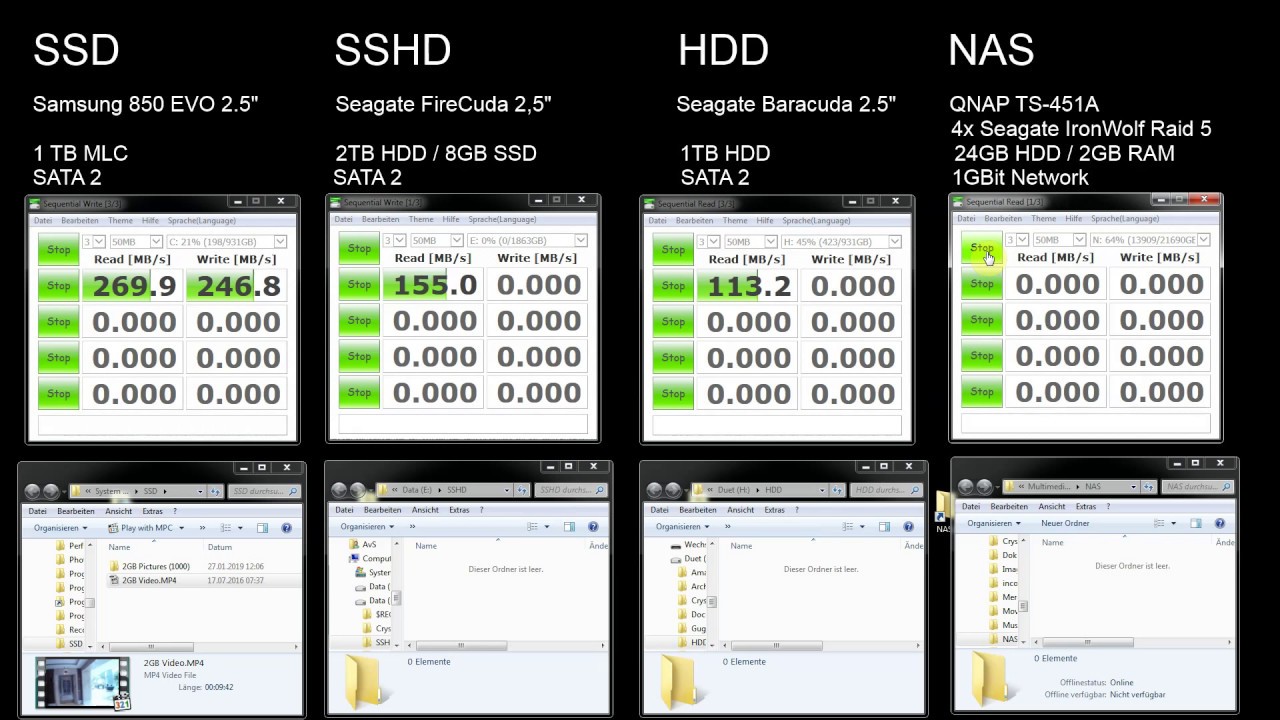Screen dimensions: 1280x720
Task: Refresh the Multimedia NAS address bar
Action: 1150,487
